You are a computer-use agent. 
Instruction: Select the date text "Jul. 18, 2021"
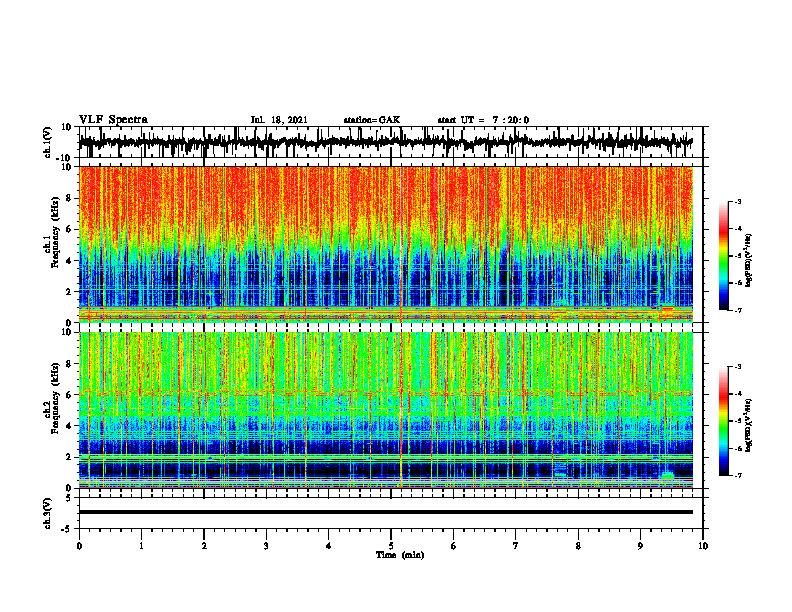point(279,120)
